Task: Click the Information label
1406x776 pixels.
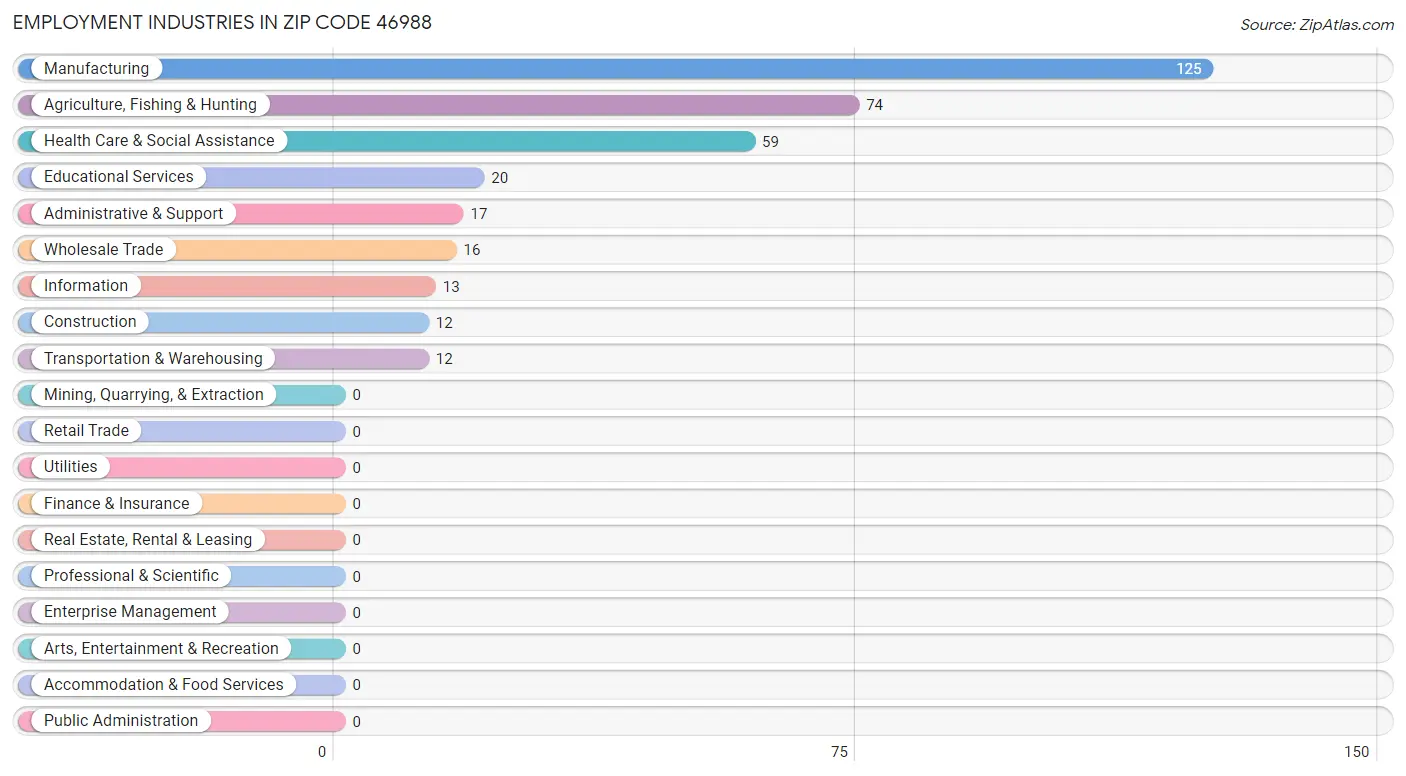Action: tap(86, 285)
